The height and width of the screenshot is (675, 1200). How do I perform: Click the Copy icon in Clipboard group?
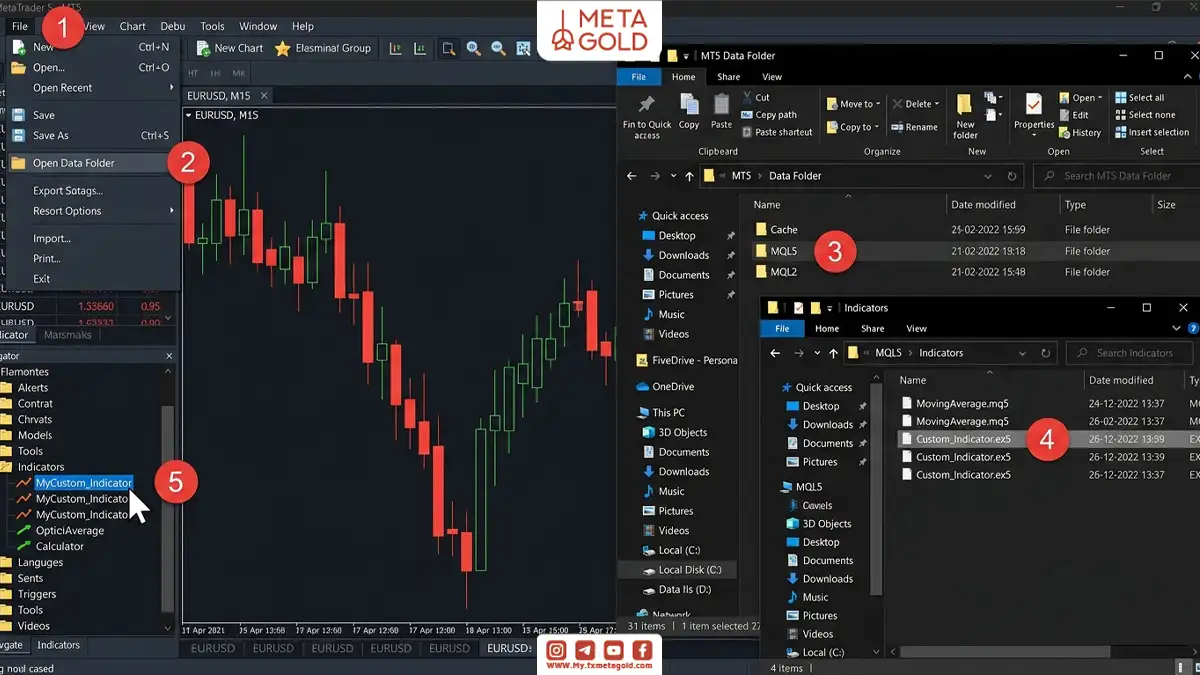(689, 104)
